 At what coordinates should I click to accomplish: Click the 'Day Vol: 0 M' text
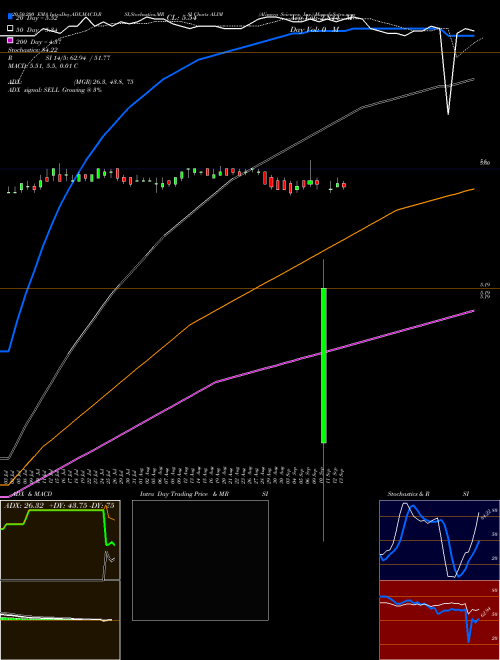coord(314,30)
